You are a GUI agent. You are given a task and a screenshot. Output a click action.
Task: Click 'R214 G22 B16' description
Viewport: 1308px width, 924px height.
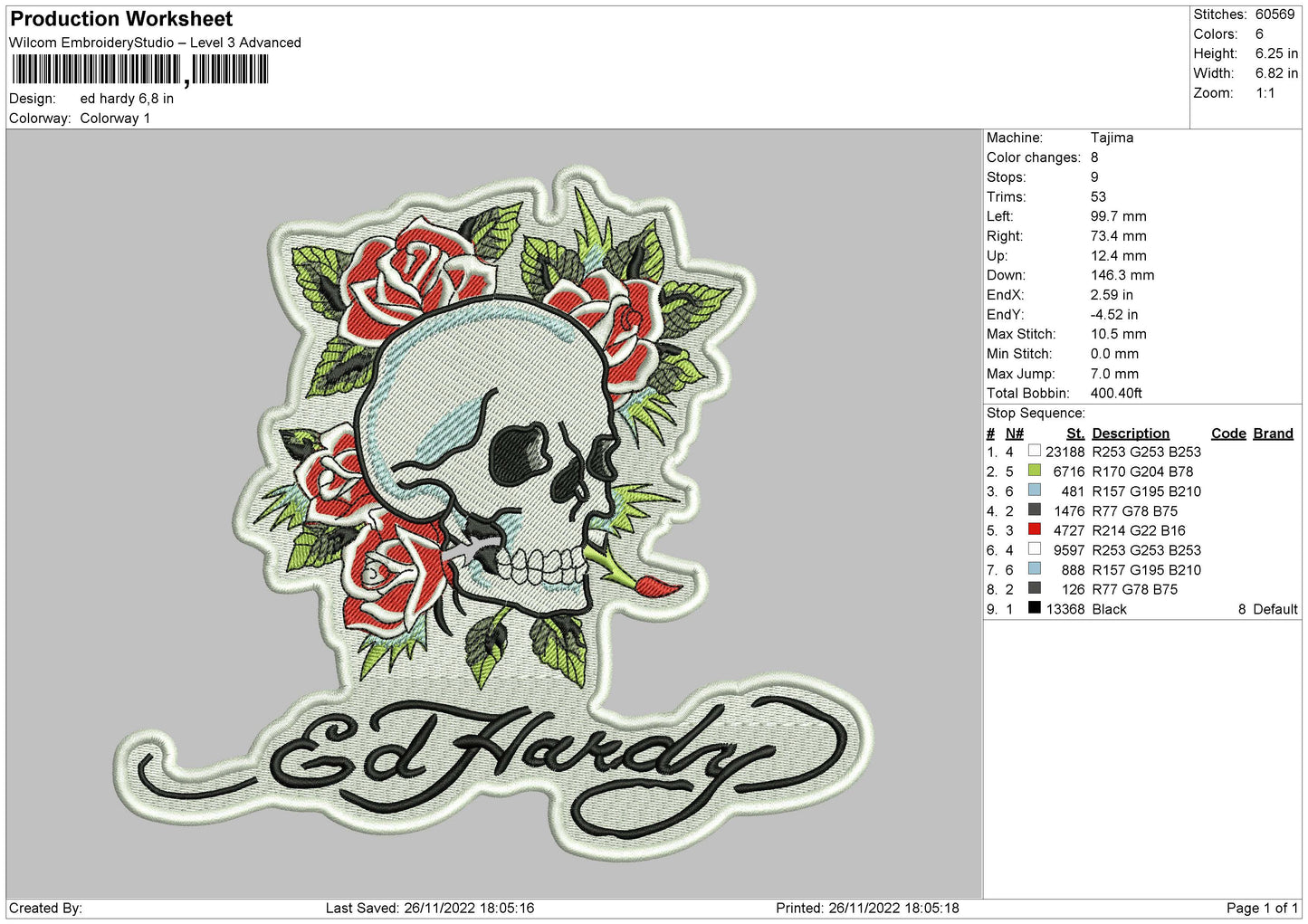(1139, 530)
